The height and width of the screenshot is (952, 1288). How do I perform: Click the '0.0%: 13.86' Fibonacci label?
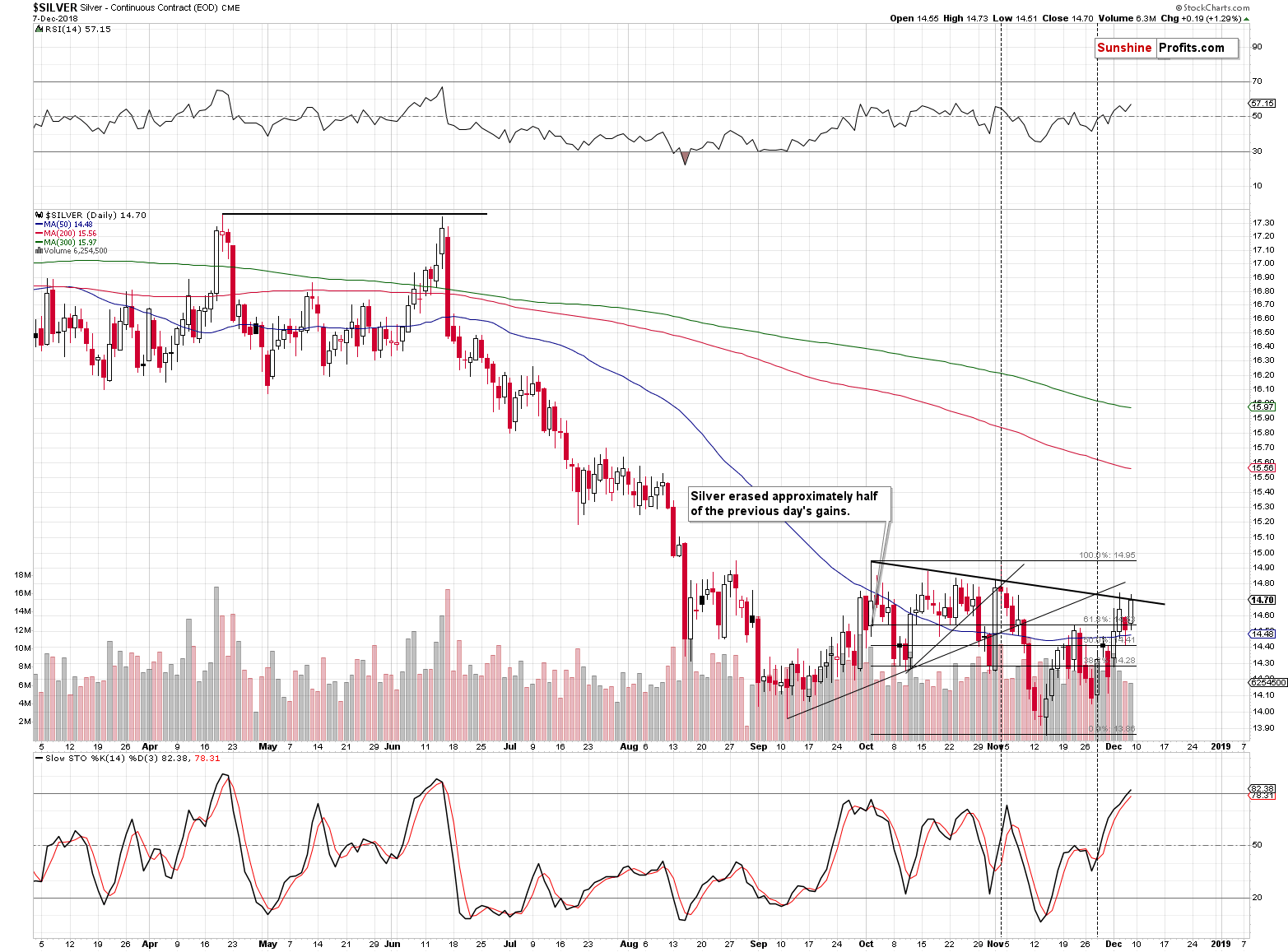coord(1111,729)
